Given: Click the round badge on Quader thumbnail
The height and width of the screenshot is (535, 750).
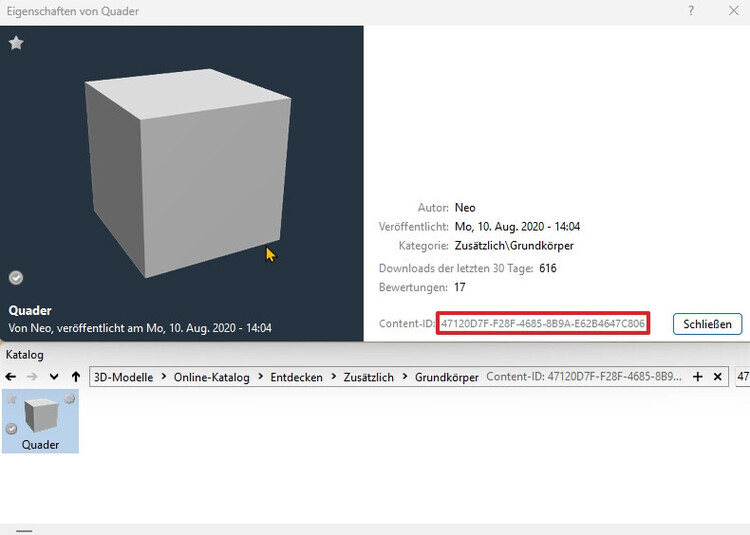Looking at the screenshot, I should pyautogui.click(x=69, y=399).
